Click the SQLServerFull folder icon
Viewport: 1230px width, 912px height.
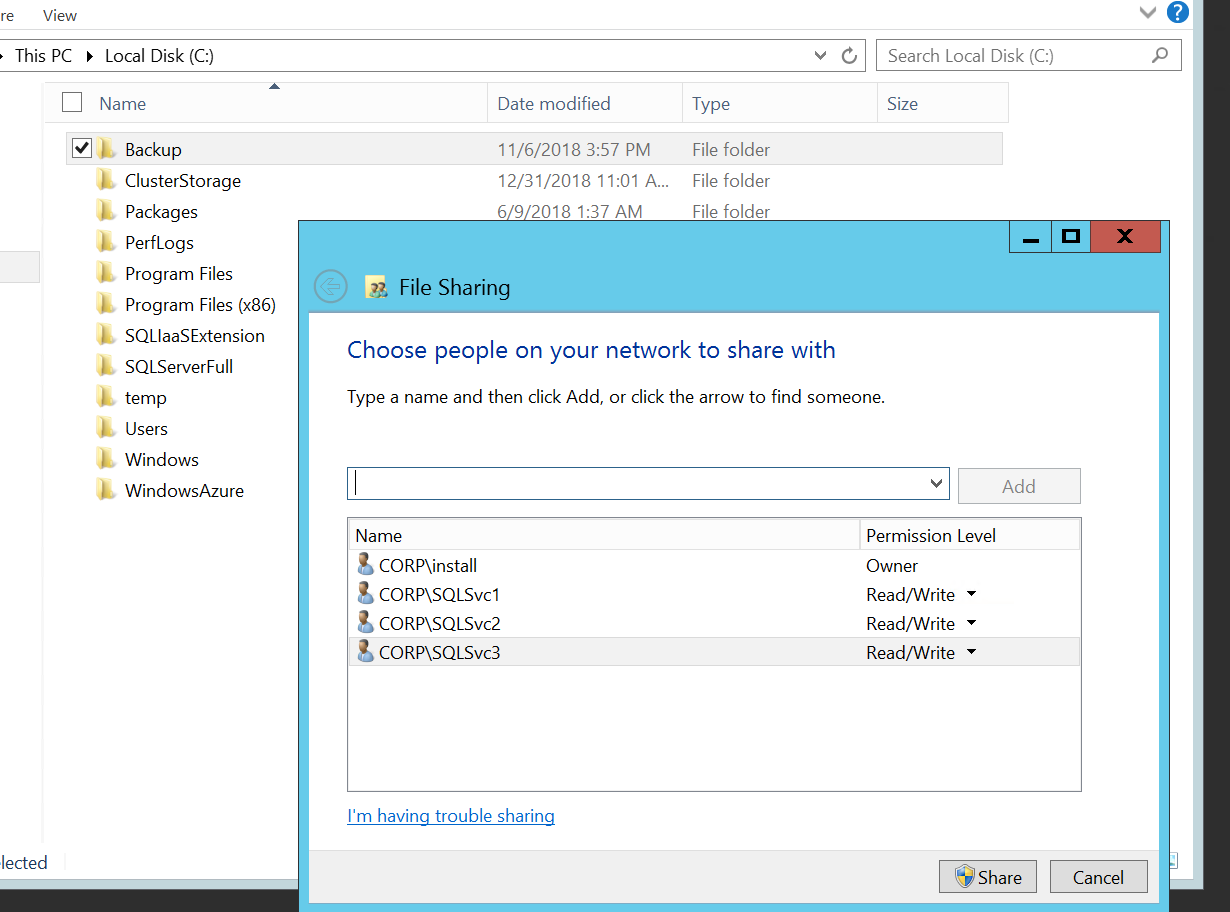106,367
